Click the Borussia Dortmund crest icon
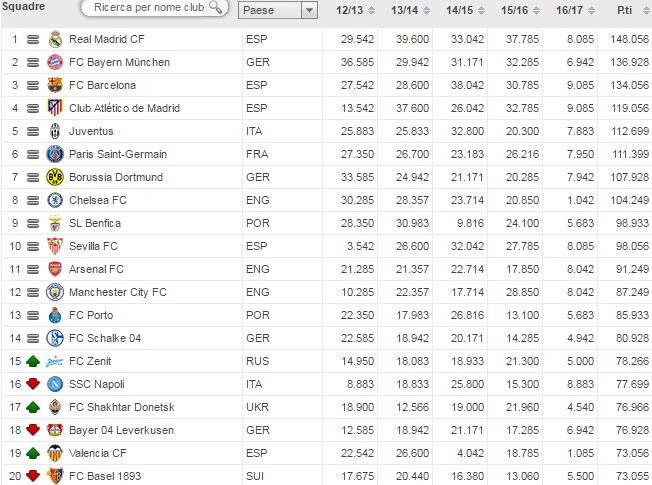This screenshot has height=485, width=652. click(x=54, y=177)
